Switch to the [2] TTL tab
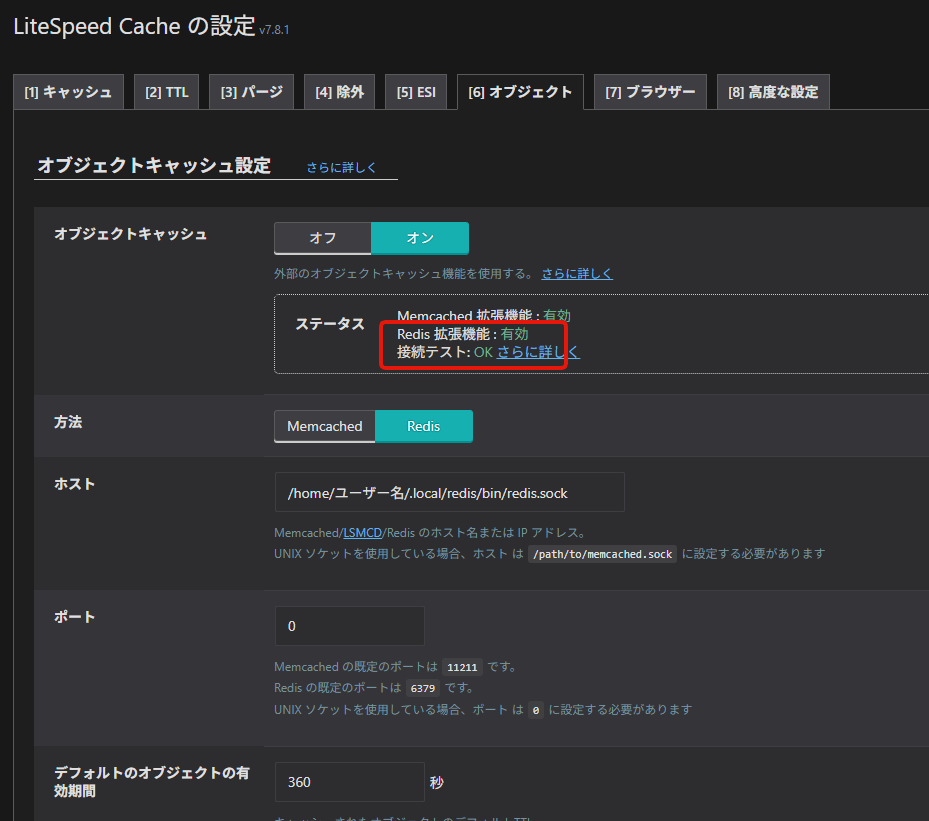Screen dimensions: 929x821 (166, 92)
